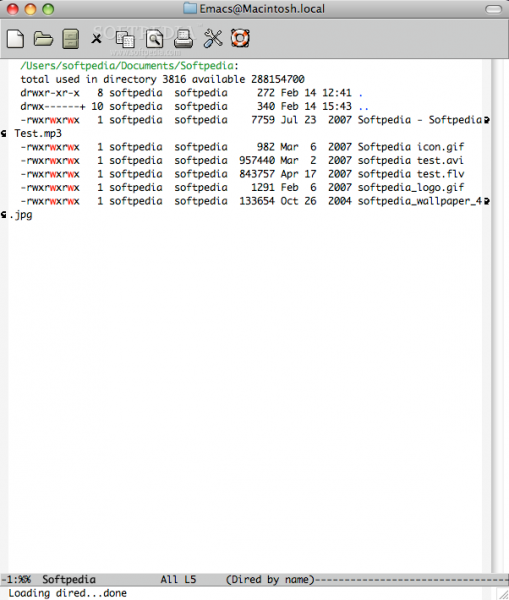509x600 pixels.
Task: Click the yellow minimize window button
Action: click(30, 9)
